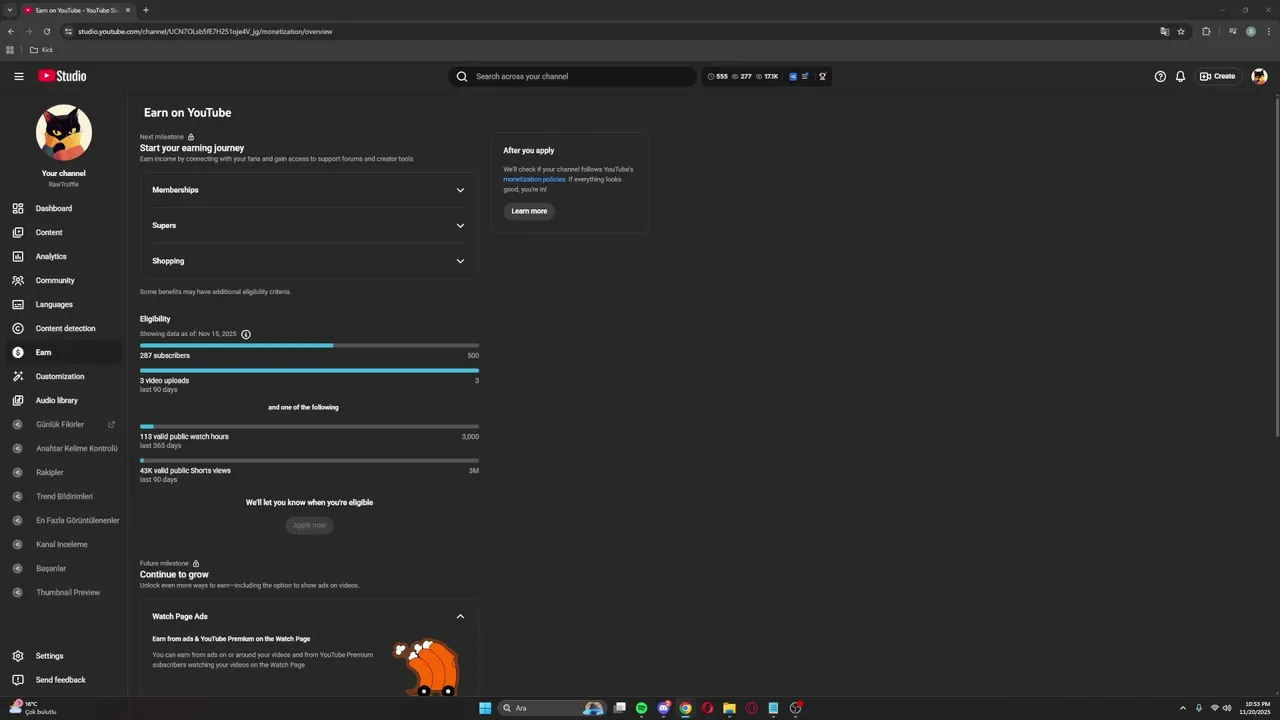Click the Windows taskbar search box
Viewport: 1280px width, 720px height.
pos(554,708)
